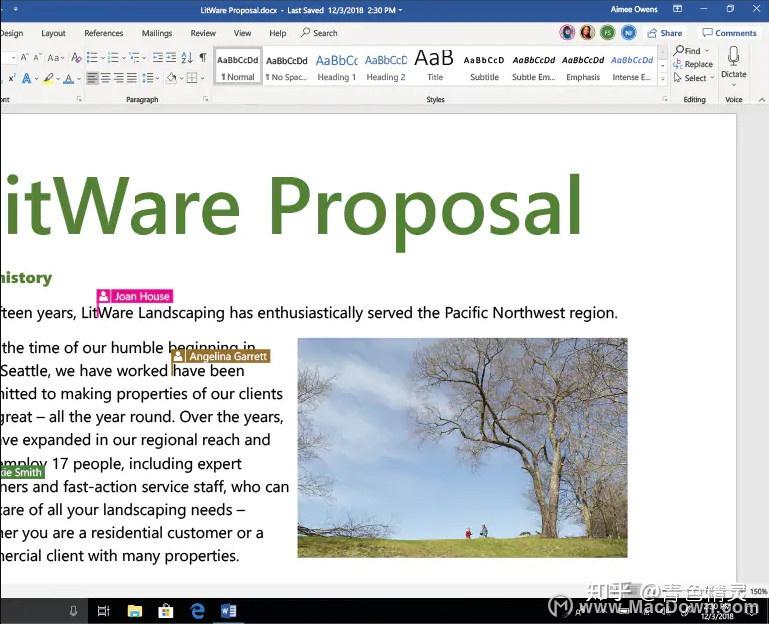Open the Mailings ribbon tab
The height and width of the screenshot is (624, 769).
coord(157,33)
